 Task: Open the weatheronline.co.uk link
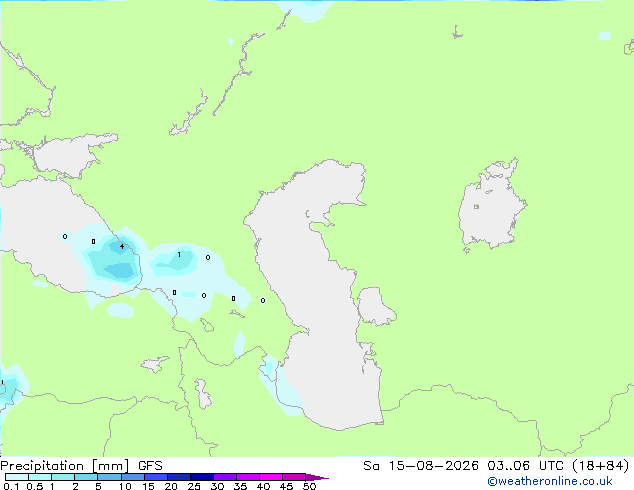(550, 482)
